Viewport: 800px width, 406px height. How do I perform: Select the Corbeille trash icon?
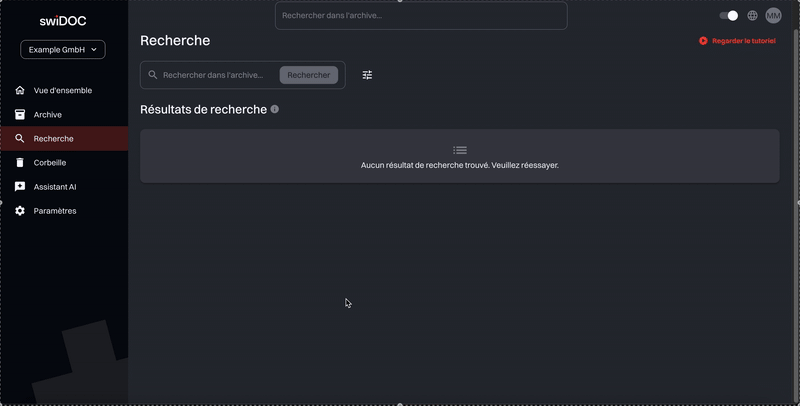pyautogui.click(x=20, y=163)
